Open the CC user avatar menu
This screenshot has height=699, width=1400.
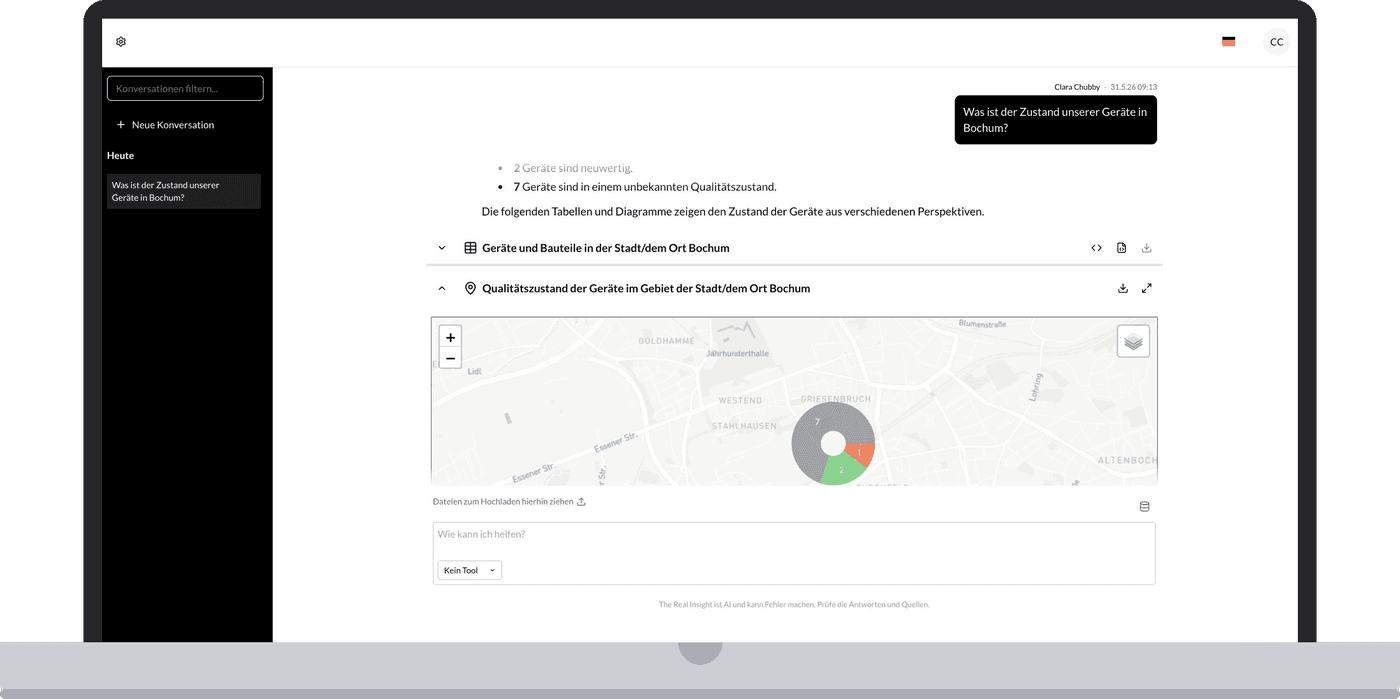[1276, 42]
